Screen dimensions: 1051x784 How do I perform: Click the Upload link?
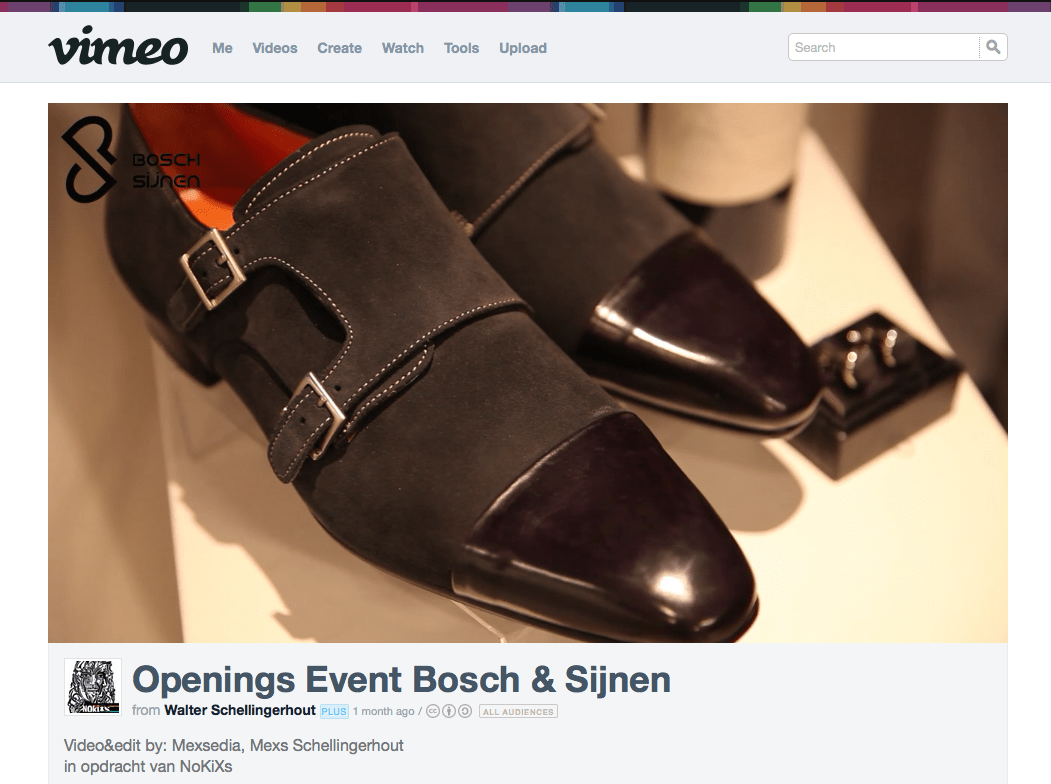(x=523, y=48)
